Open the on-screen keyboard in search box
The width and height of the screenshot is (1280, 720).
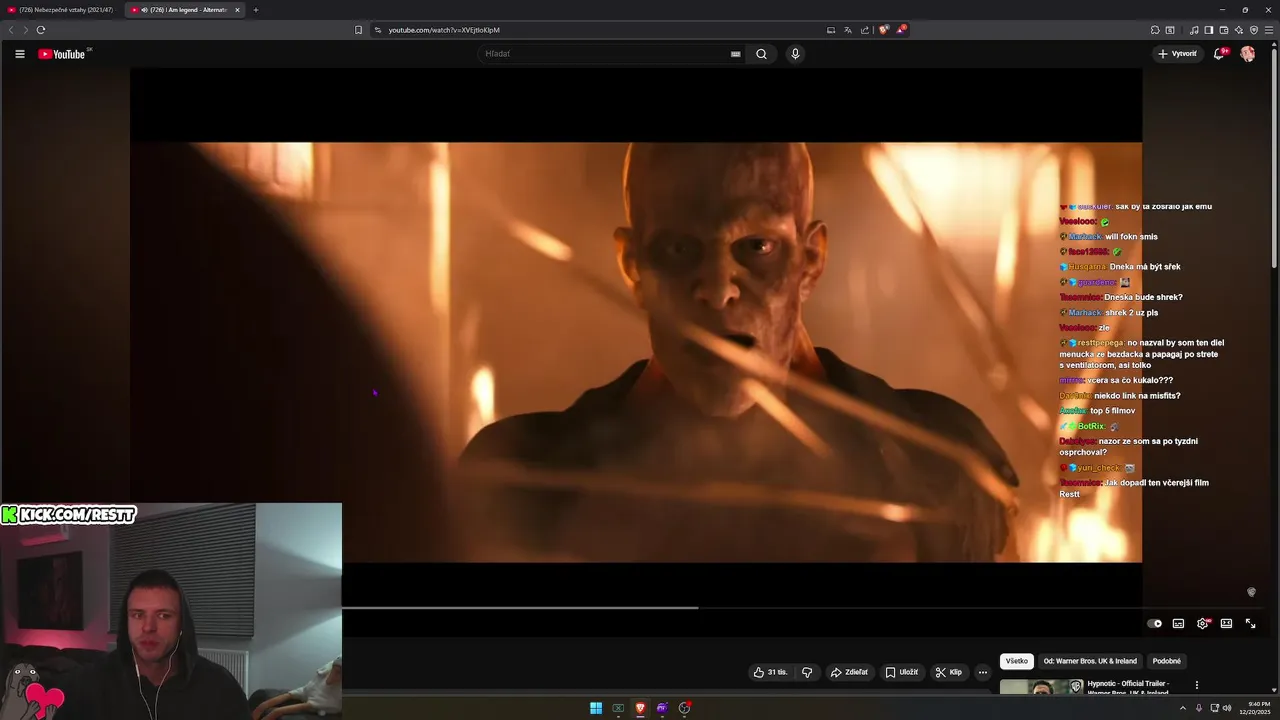click(736, 54)
